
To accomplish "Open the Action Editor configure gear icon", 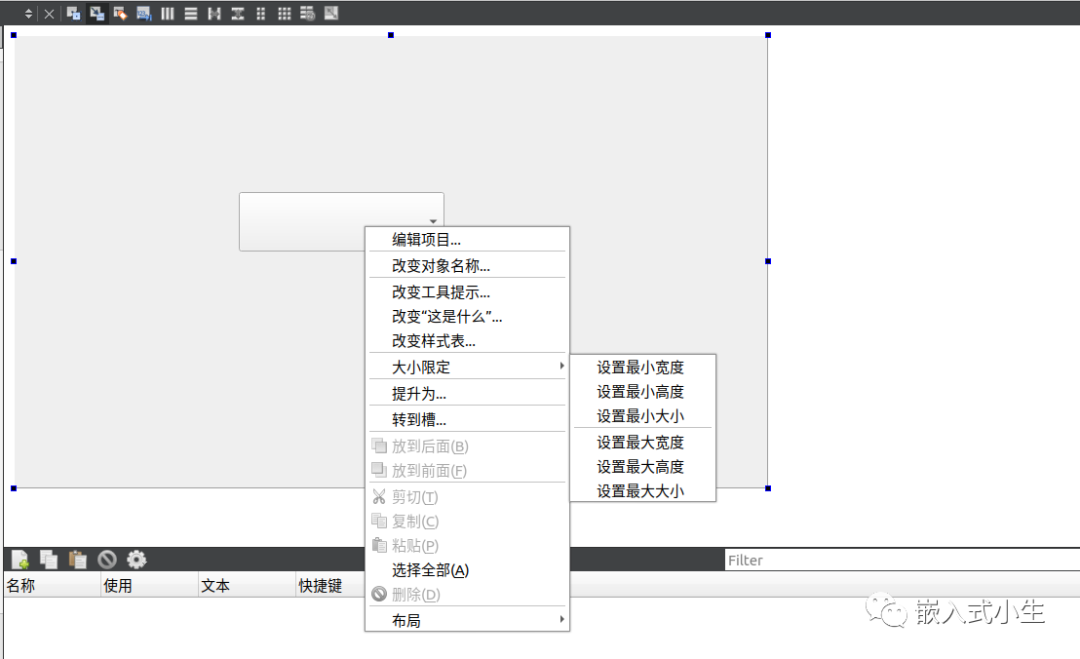I will (138, 560).
